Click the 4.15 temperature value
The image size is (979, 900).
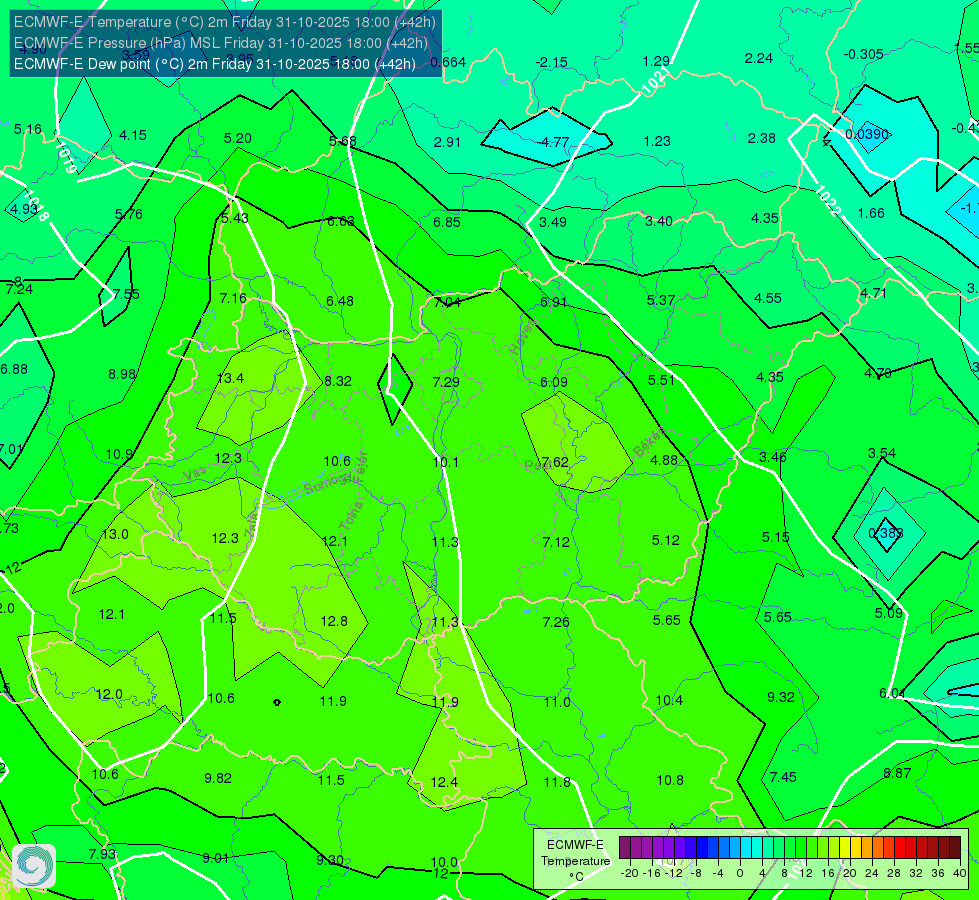[x=133, y=136]
